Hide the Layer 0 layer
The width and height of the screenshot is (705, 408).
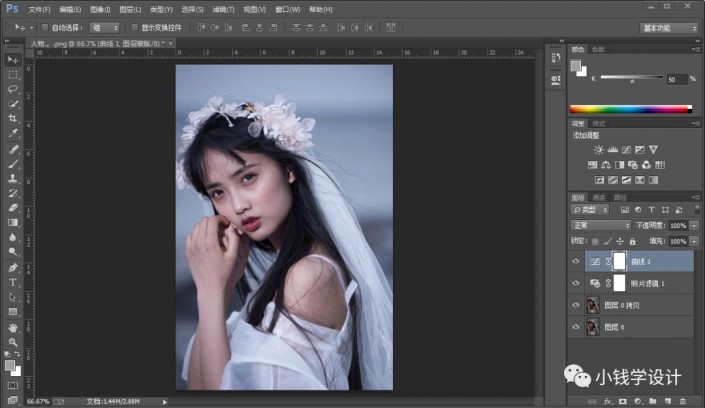[x=576, y=327]
